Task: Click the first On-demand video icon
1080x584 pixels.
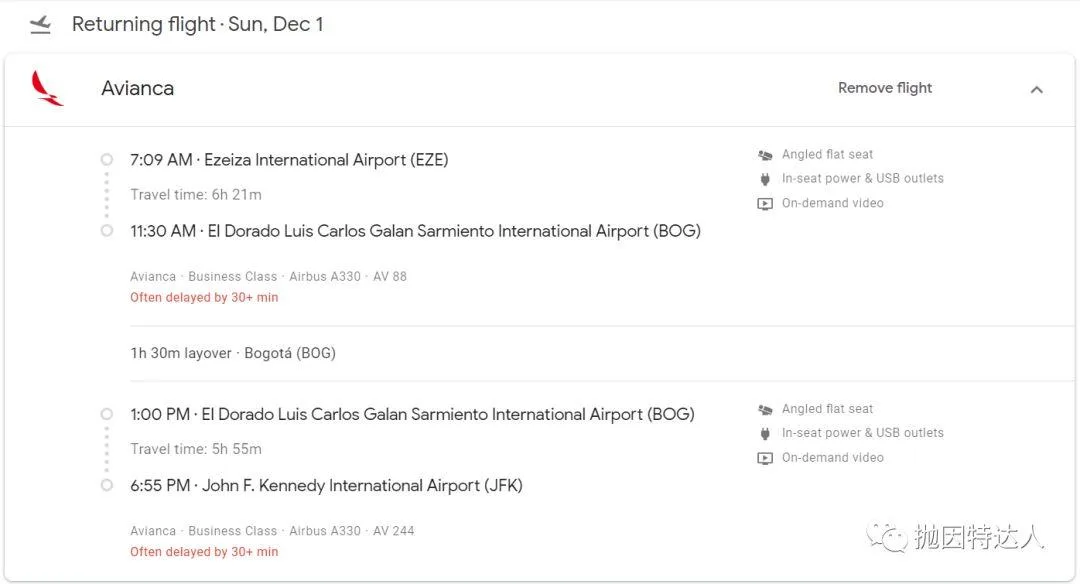Action: (765, 204)
